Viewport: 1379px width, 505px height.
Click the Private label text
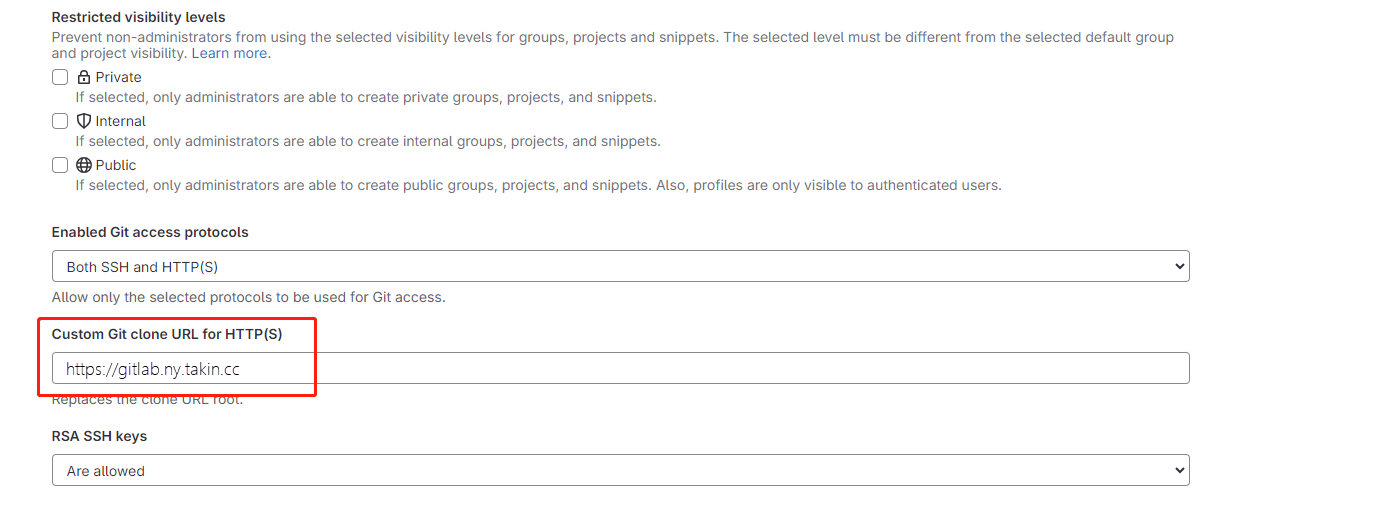[119, 77]
